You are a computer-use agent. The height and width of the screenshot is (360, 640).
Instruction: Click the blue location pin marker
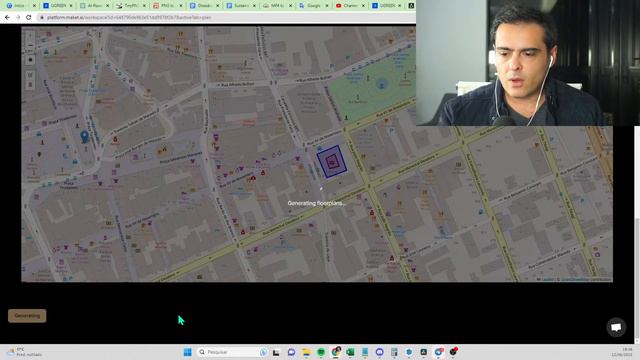coord(84,136)
